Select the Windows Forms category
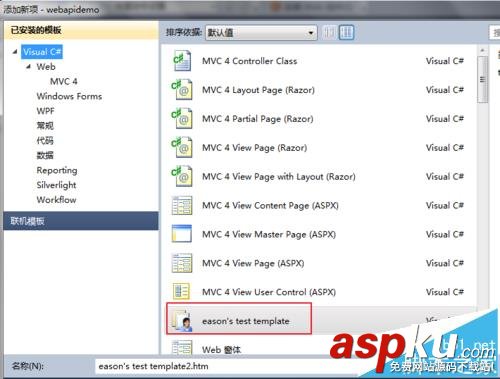The width and height of the screenshot is (500, 379). tap(69, 96)
